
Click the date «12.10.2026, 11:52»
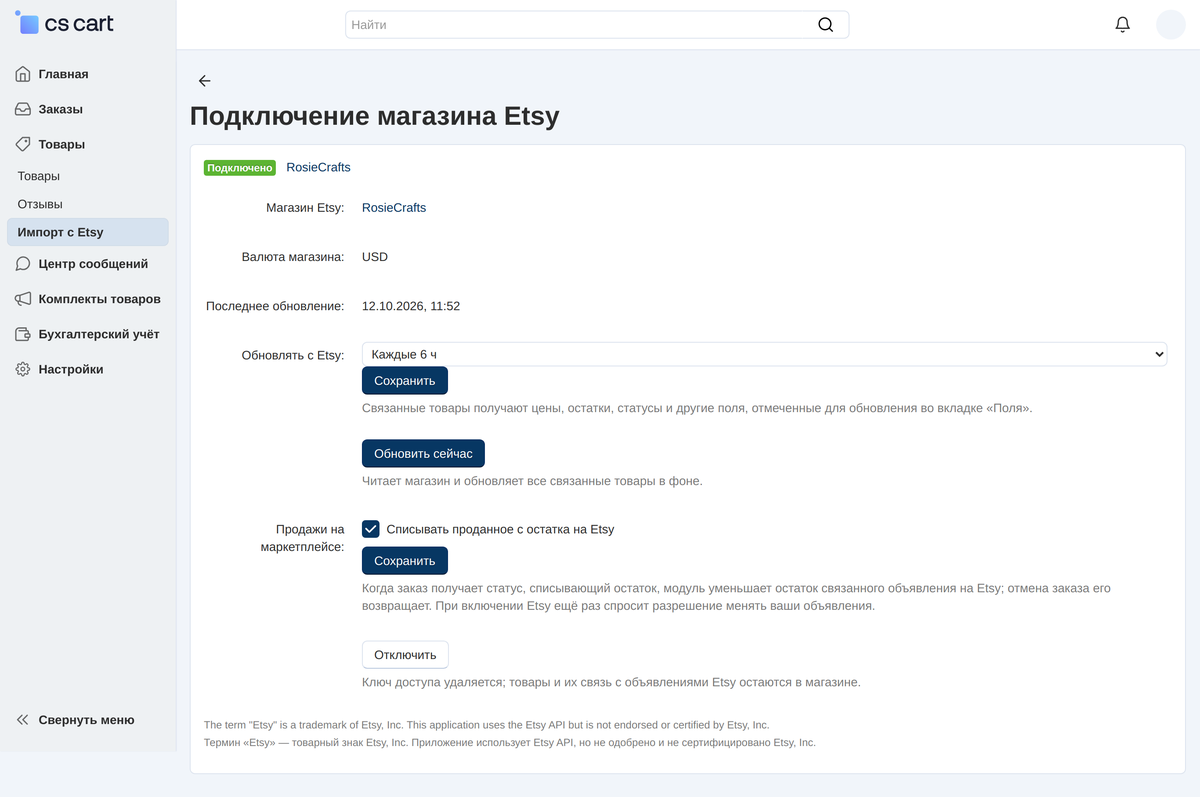tap(411, 306)
